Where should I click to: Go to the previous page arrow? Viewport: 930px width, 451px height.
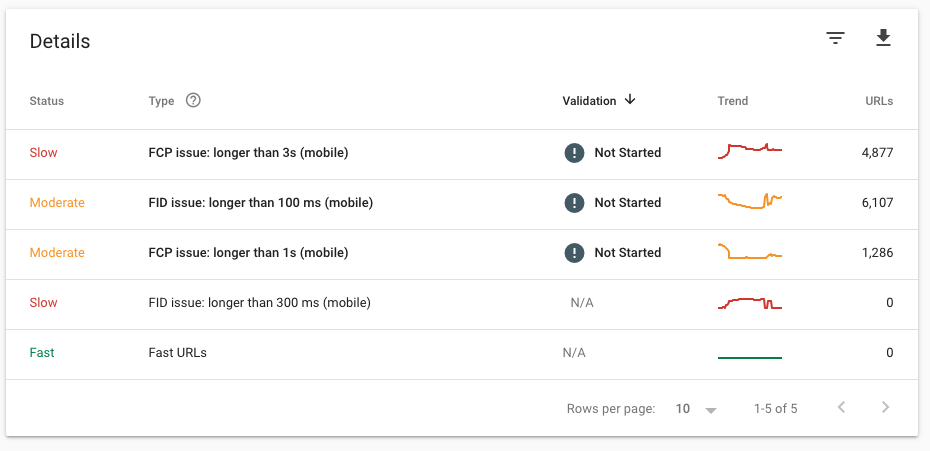(x=841, y=407)
